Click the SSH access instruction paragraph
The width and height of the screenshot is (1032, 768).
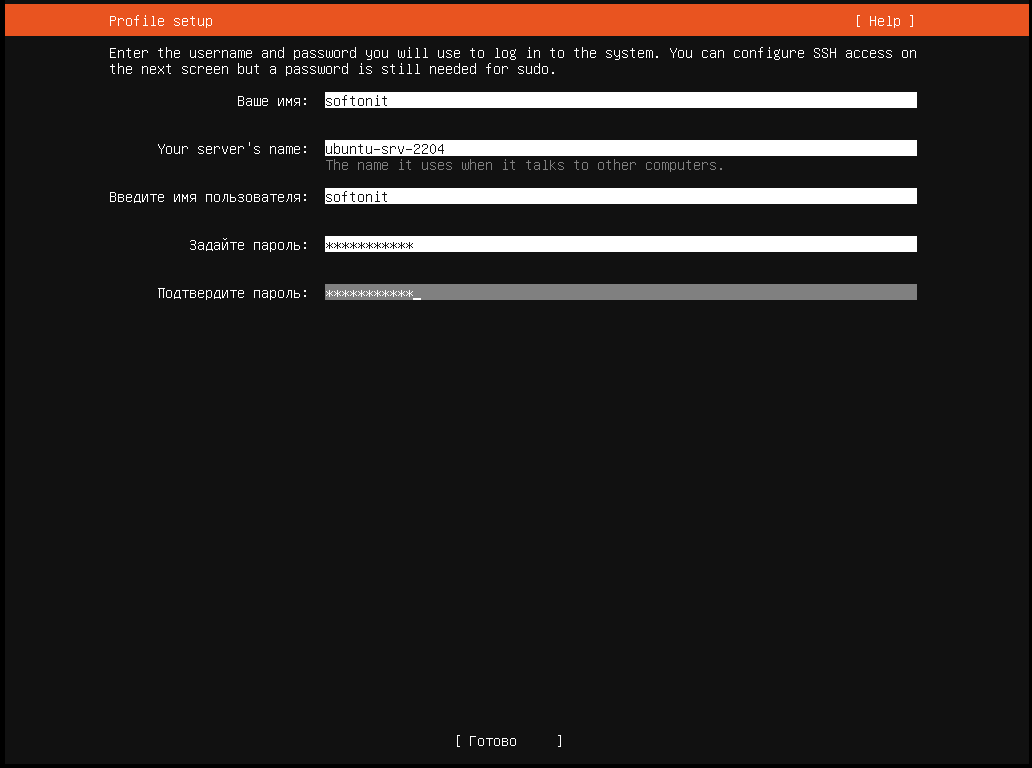[512, 61]
